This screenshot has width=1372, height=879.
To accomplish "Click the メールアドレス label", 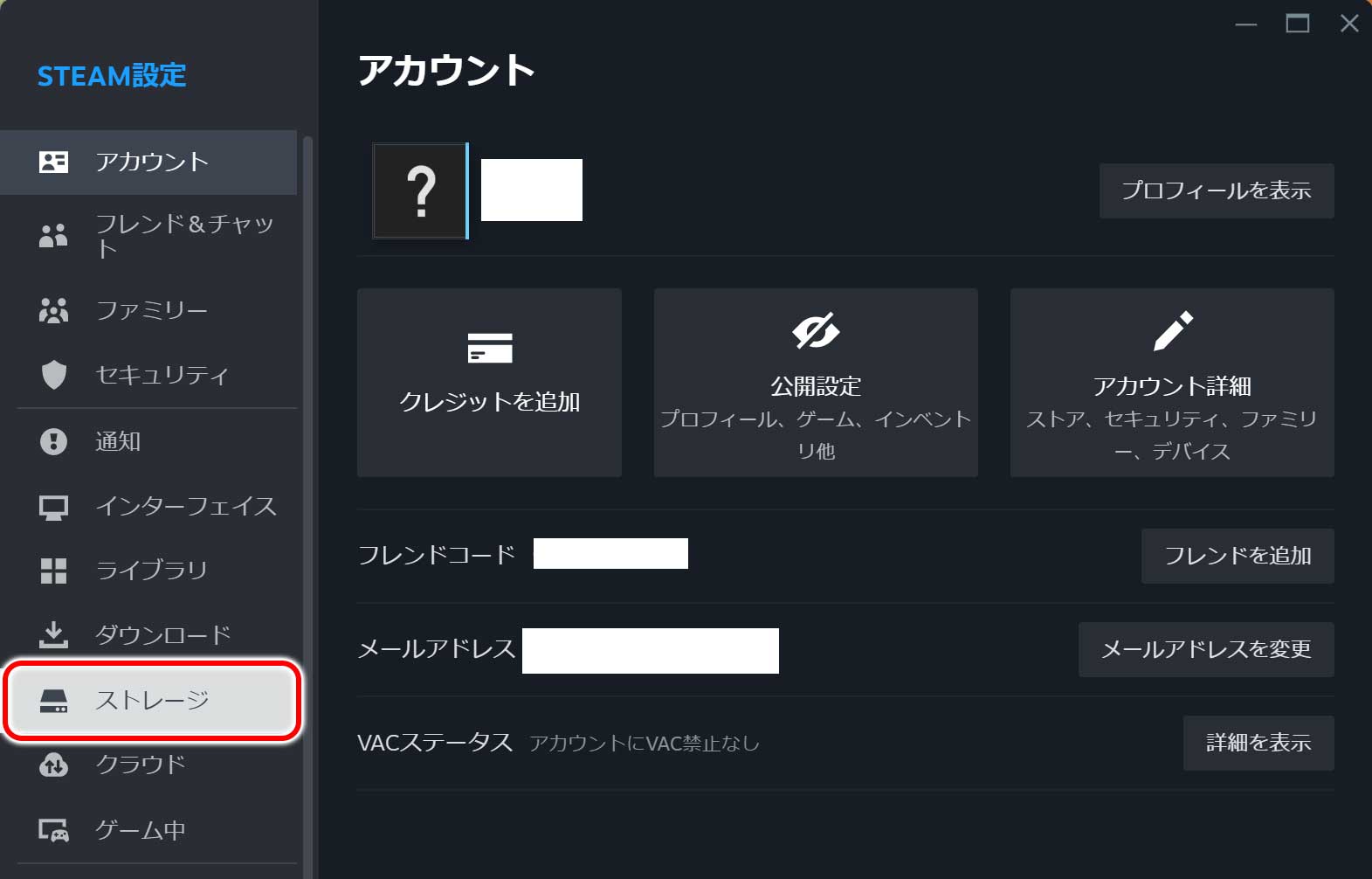I will pos(437,649).
